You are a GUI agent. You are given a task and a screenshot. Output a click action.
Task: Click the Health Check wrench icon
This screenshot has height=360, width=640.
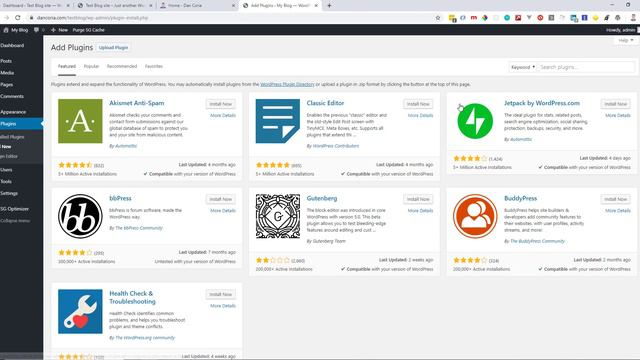80,311
